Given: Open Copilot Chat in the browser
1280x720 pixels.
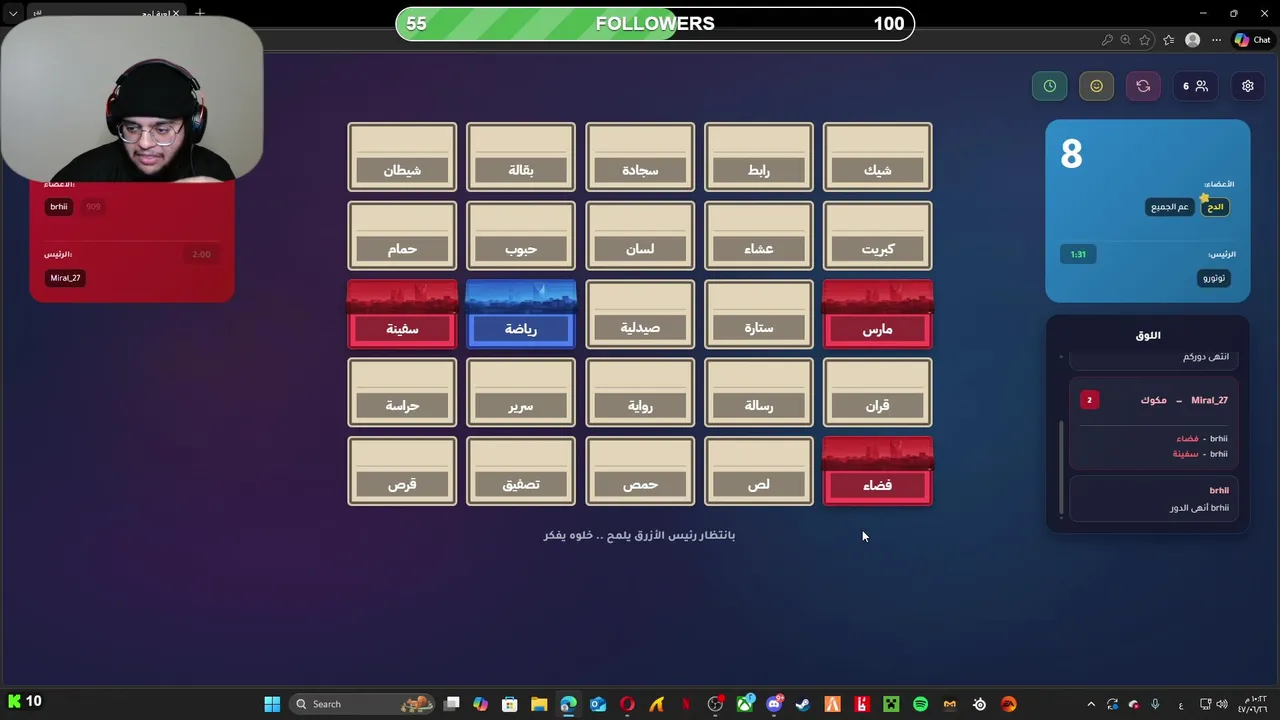Looking at the screenshot, I should (1252, 40).
